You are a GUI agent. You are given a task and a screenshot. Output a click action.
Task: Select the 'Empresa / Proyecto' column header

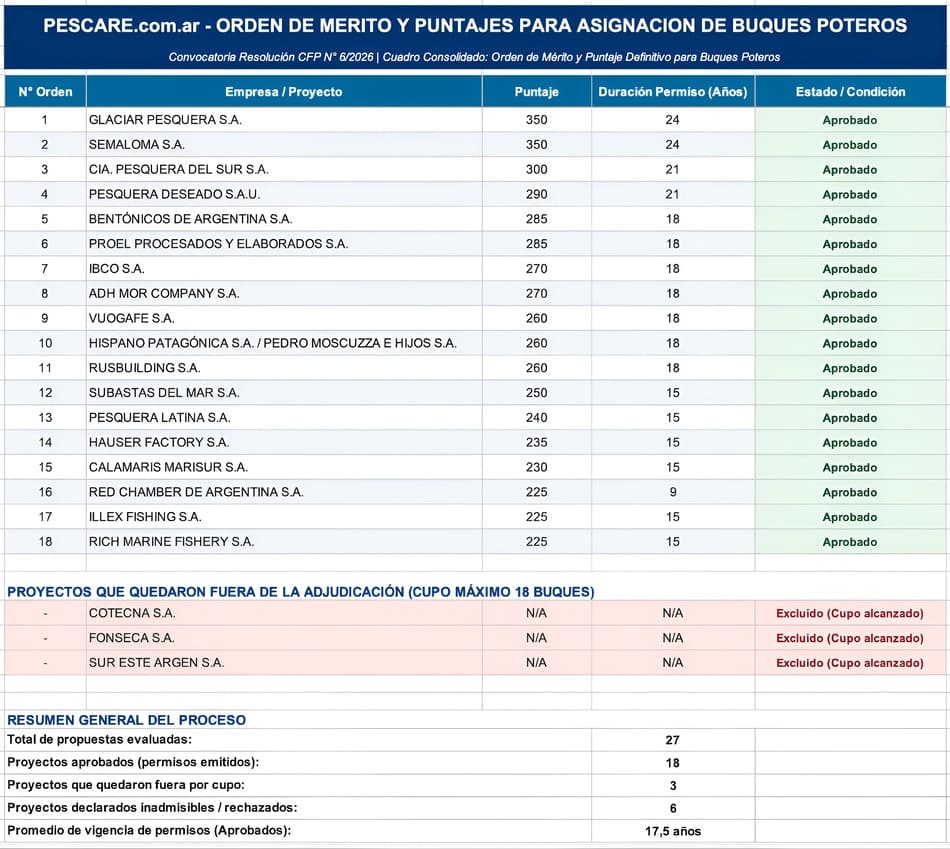coord(284,92)
